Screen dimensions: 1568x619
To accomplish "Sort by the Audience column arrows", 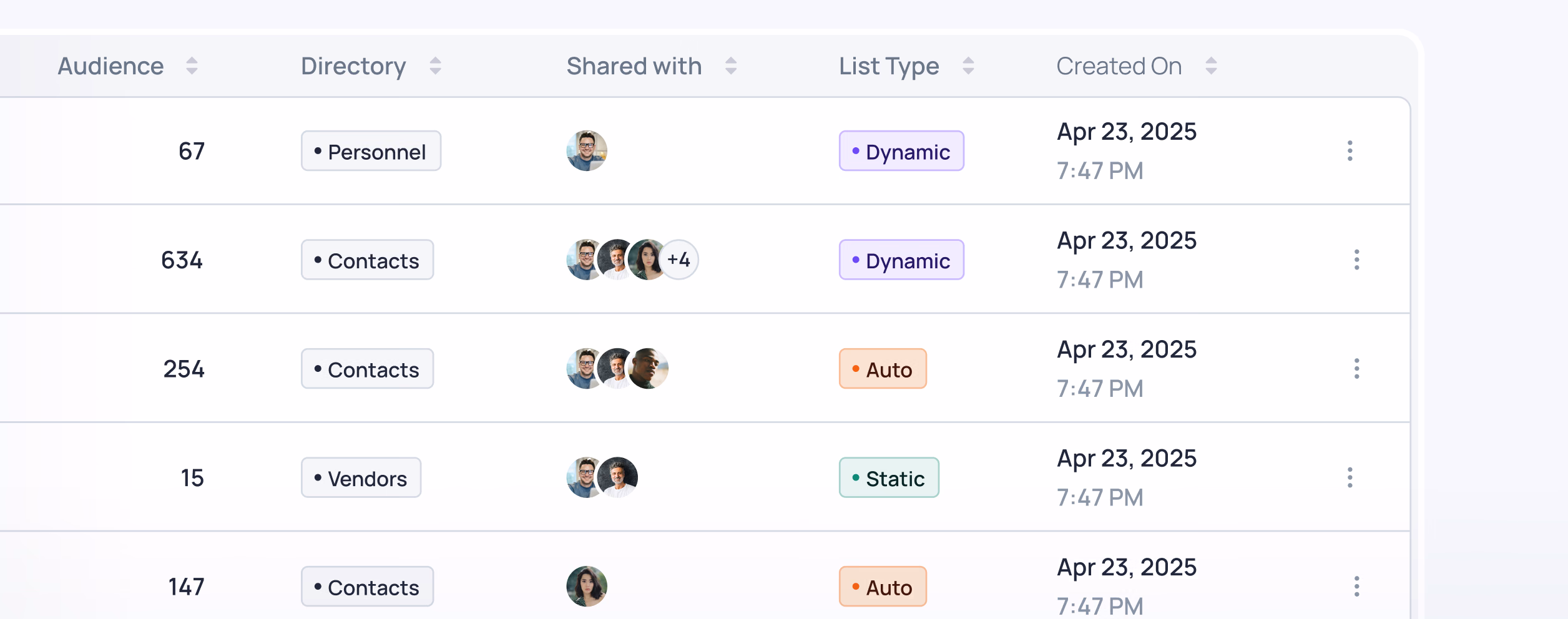I will [192, 66].
